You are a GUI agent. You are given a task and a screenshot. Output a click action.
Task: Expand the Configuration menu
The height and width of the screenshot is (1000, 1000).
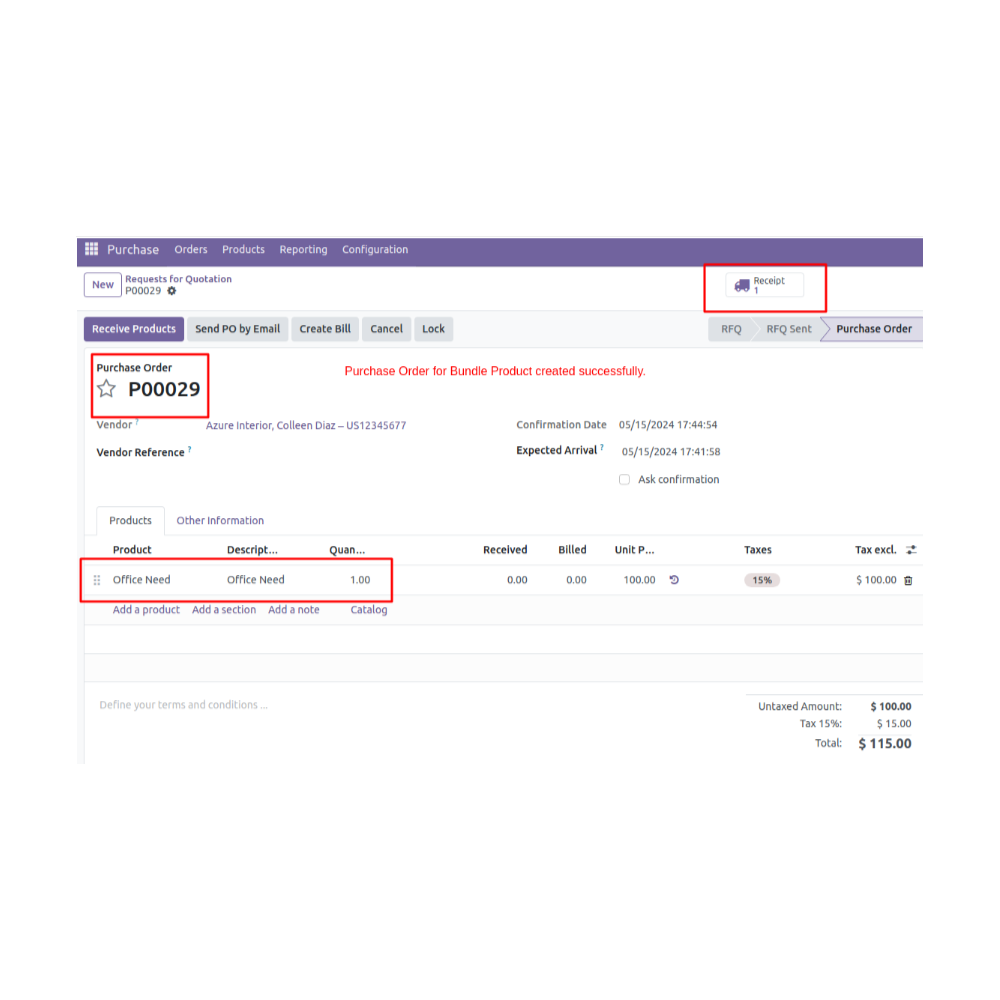[375, 250]
